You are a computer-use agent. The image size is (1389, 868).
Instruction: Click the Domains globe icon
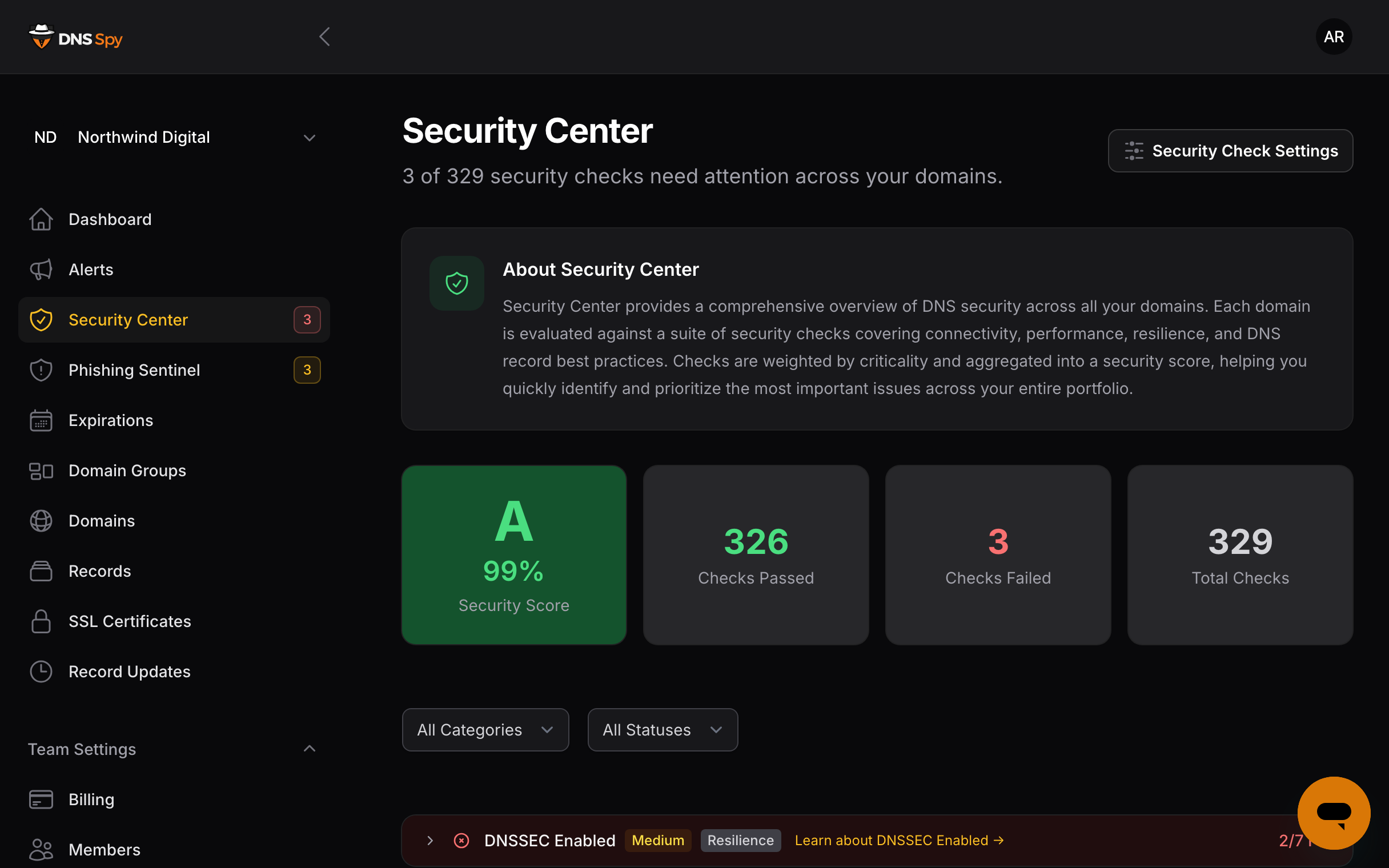pyautogui.click(x=41, y=521)
